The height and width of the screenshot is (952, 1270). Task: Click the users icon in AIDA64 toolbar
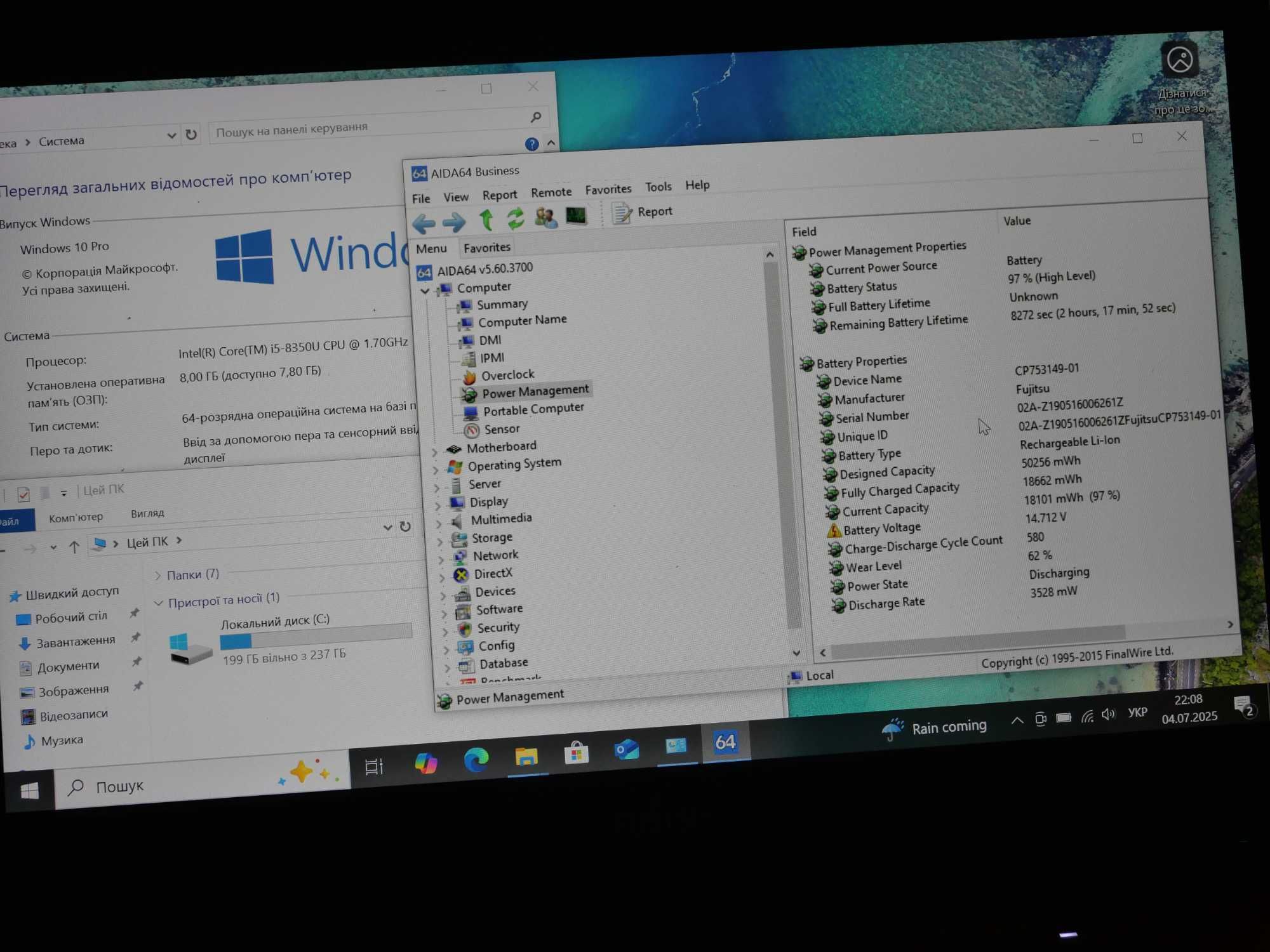pos(545,218)
